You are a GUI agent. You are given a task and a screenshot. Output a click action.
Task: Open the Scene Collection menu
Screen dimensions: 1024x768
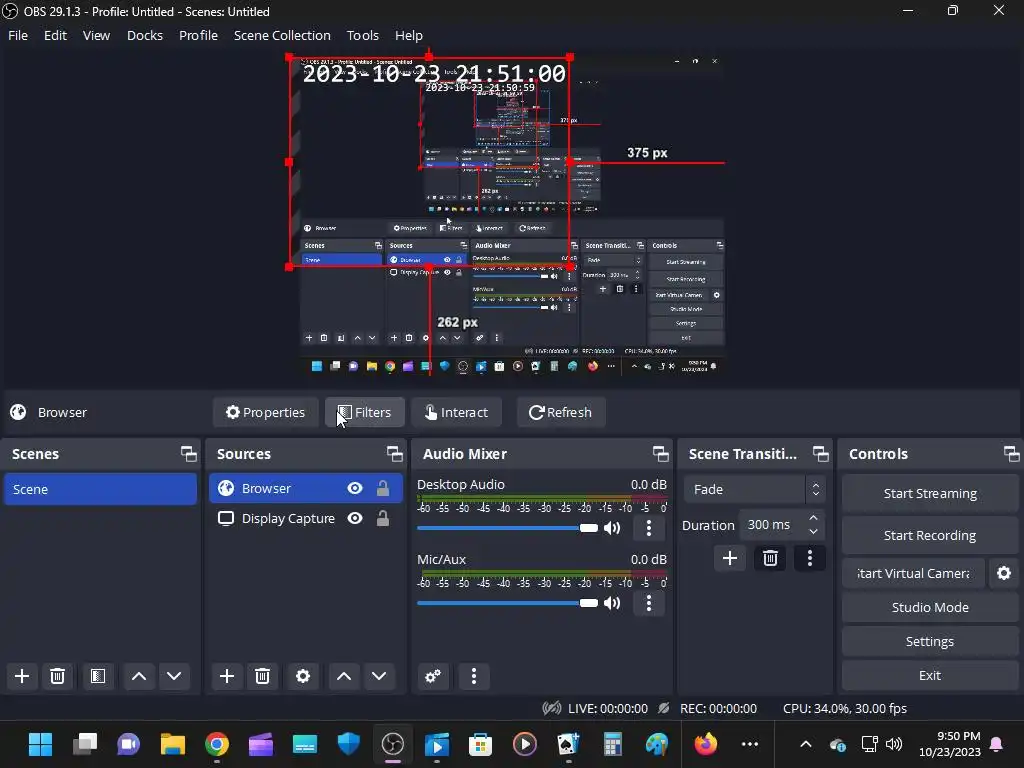[282, 35]
